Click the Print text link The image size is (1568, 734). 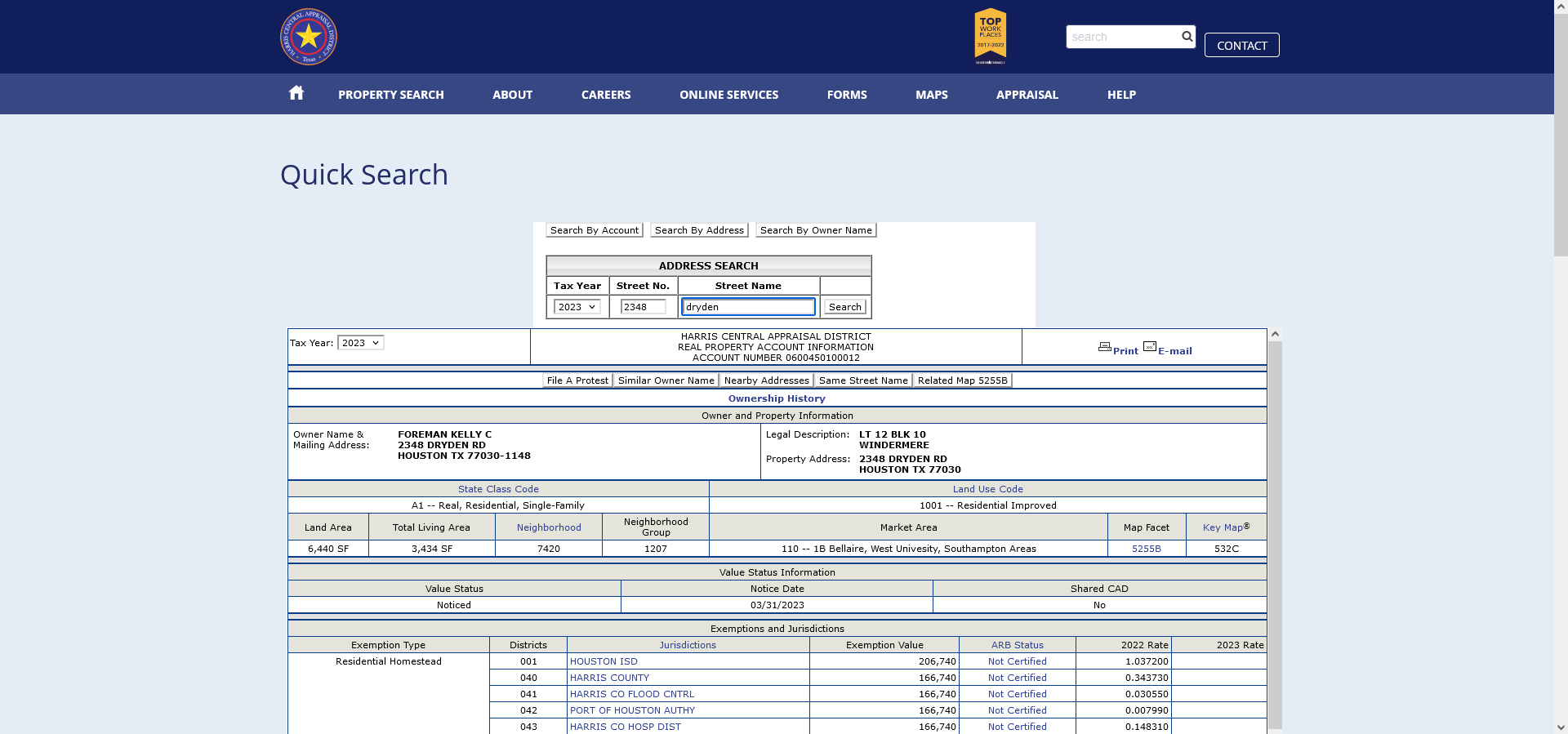(x=1125, y=351)
